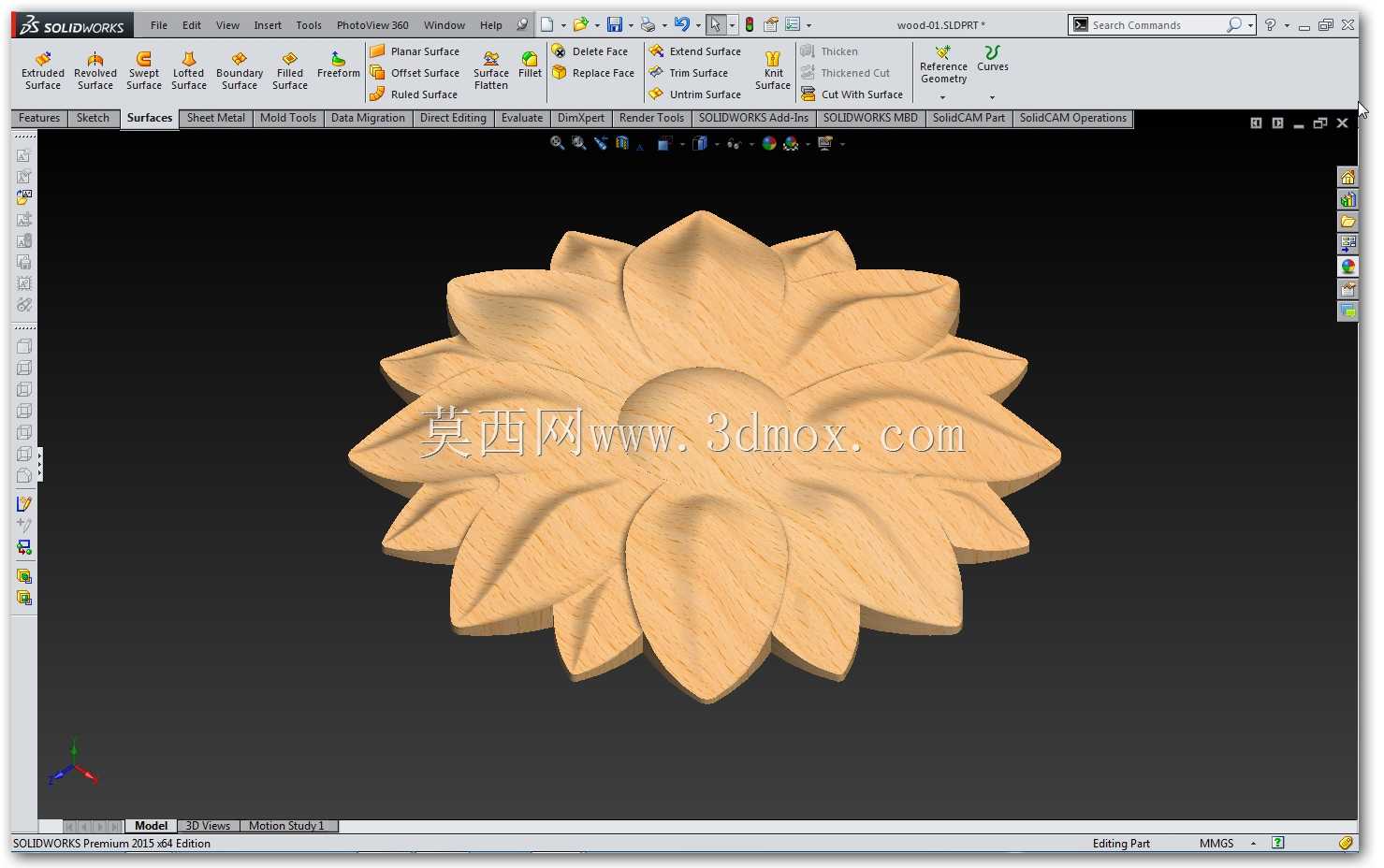This screenshot has height=868, width=1384.
Task: Switch to the SolidCAM Operations tab
Action: point(1073,118)
